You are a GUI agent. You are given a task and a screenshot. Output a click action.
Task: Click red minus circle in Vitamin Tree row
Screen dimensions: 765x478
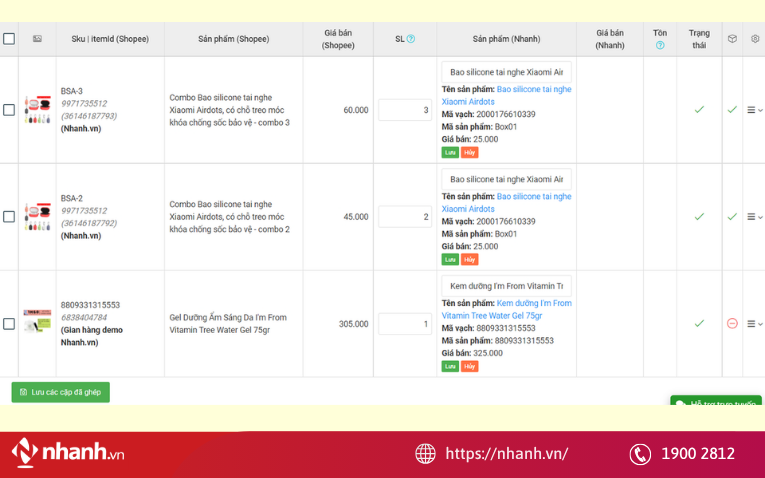point(732,323)
